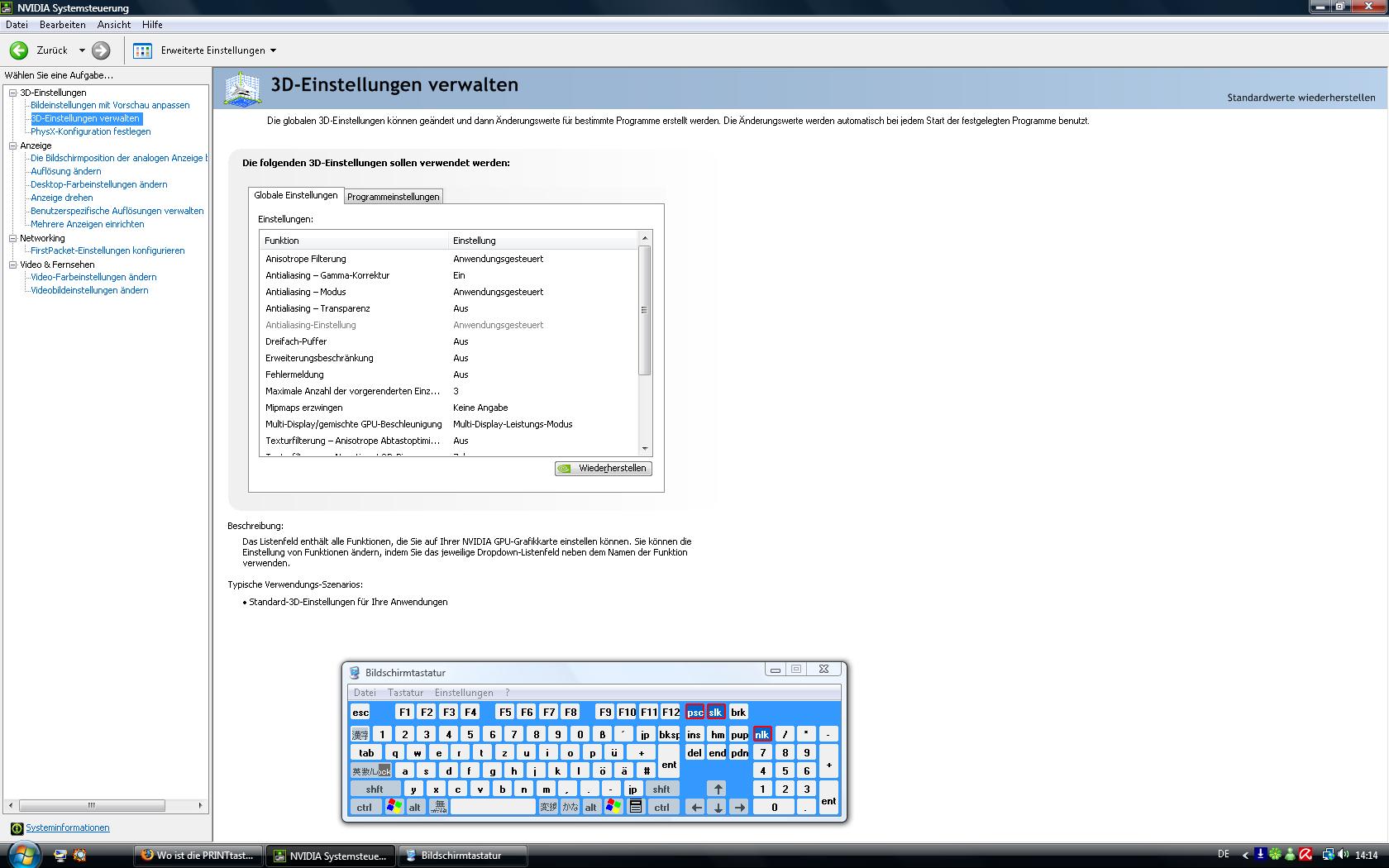Click the green Zurück back arrow
Screen dimensions: 1389x868
click(19, 50)
